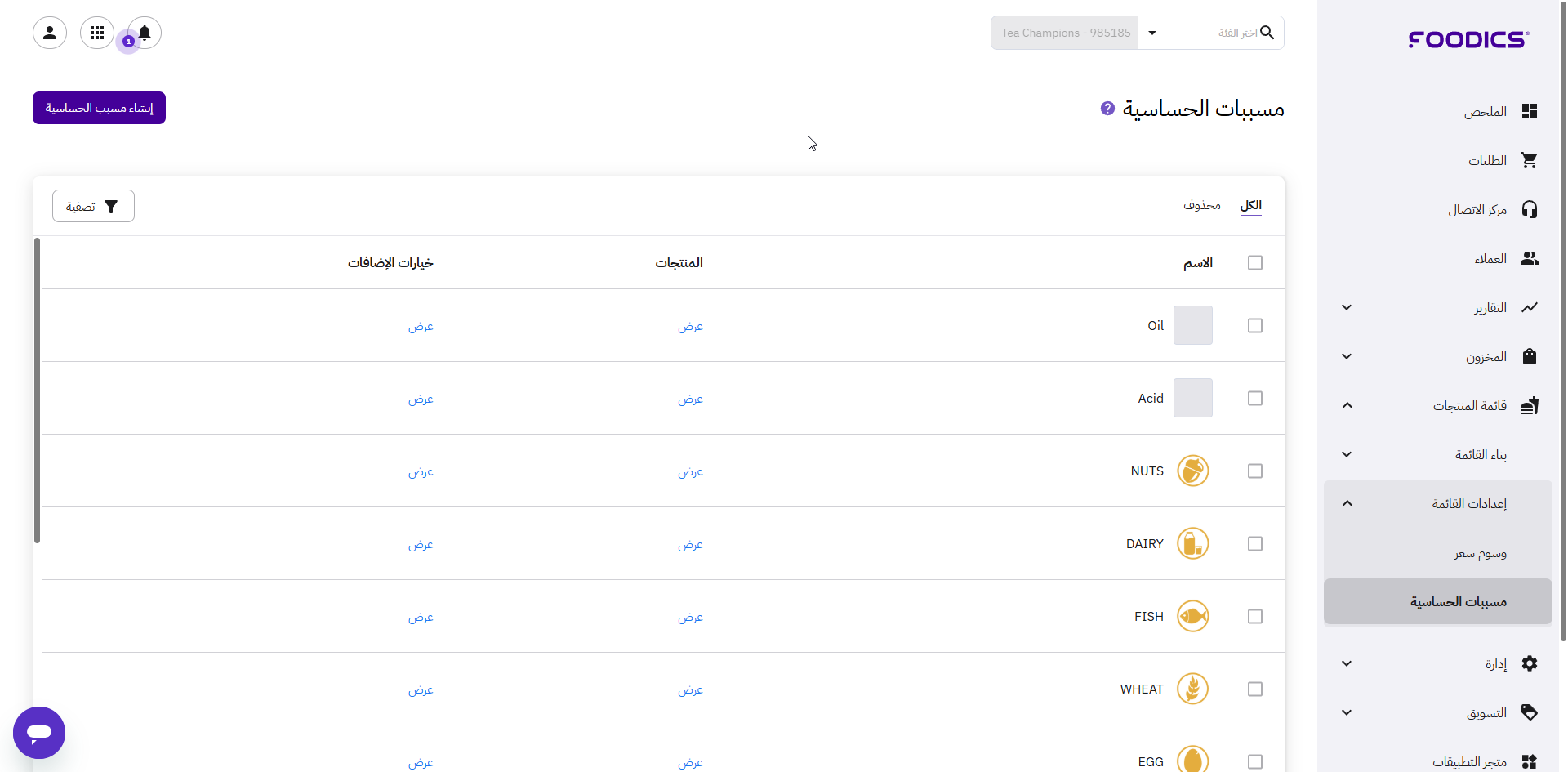
Task: Select the Oil row checkbox
Action: coord(1255,326)
